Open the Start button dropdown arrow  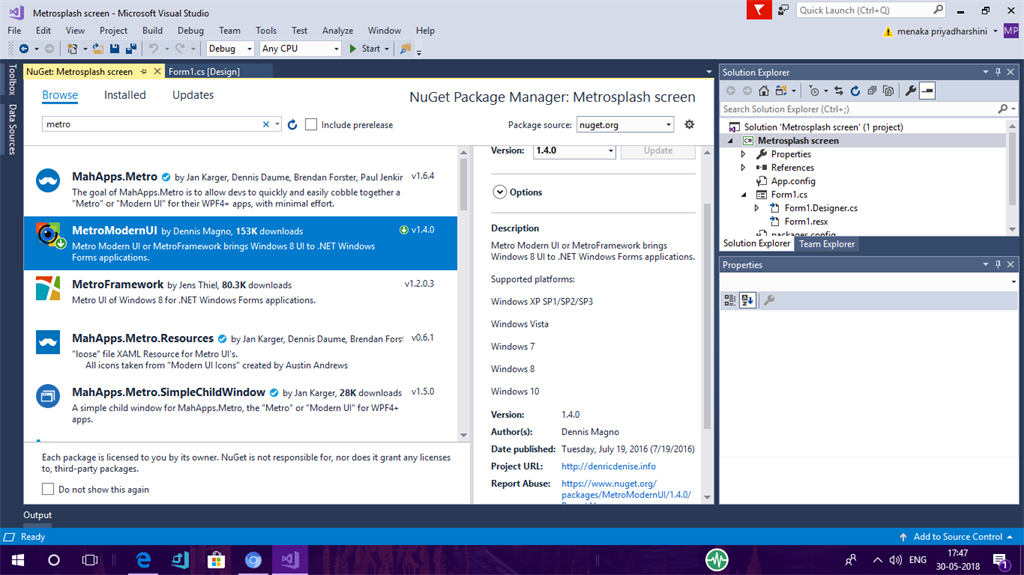387,48
